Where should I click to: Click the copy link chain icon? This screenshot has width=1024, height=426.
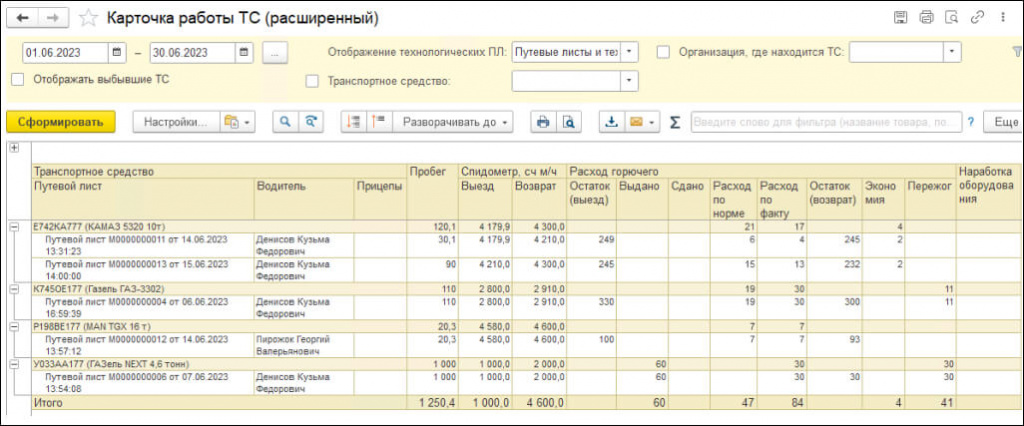[x=978, y=18]
